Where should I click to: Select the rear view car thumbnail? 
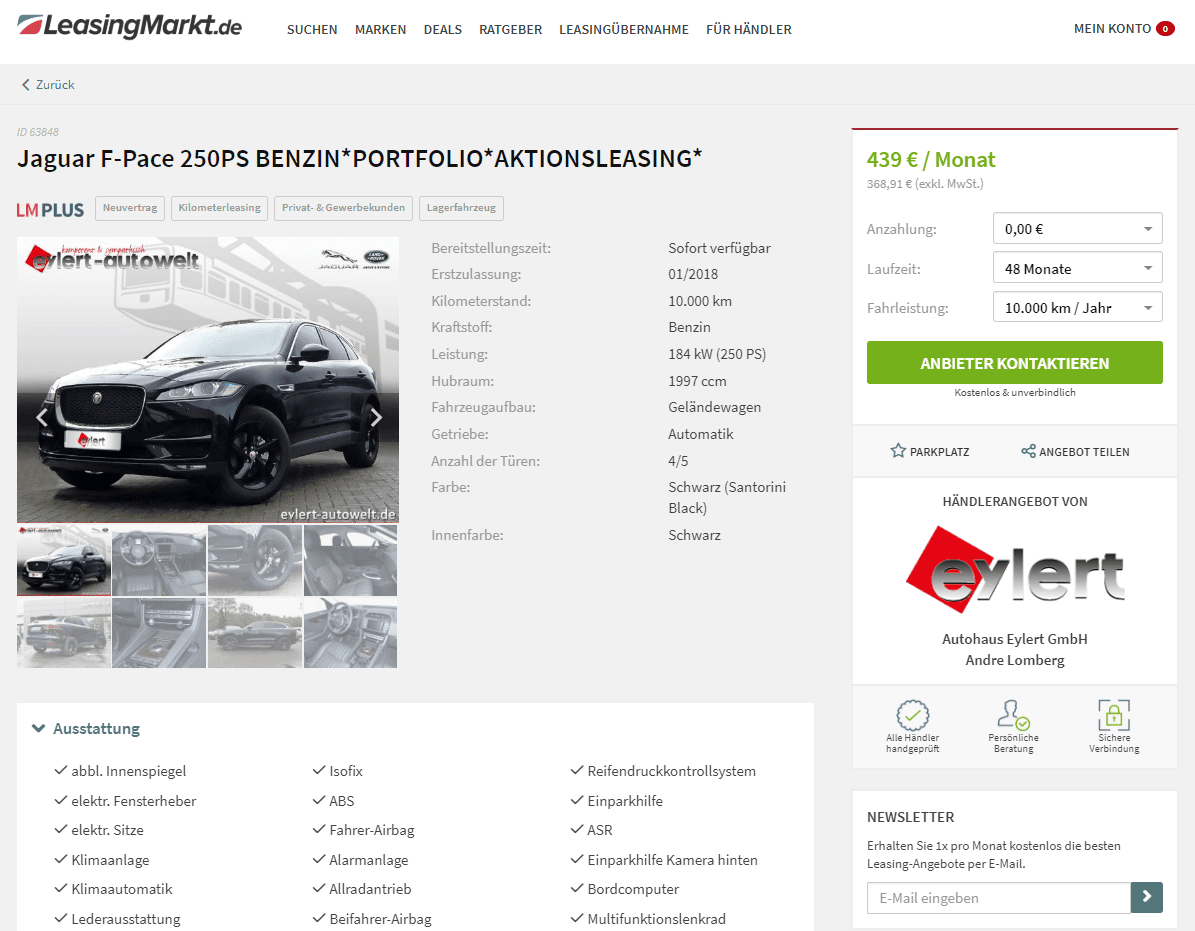tap(64, 632)
